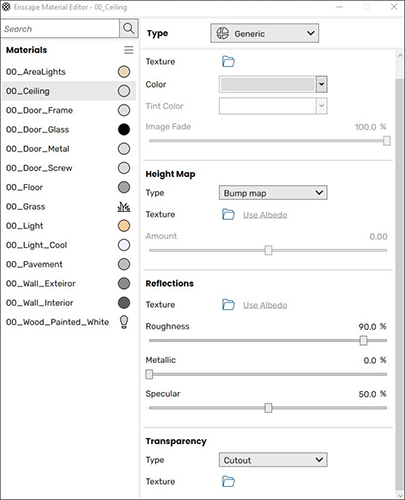Viewport: 405px width, 500px height.
Task: Click the light bulb icon beside 00_Wood_Painted_White
Action: coord(124,322)
